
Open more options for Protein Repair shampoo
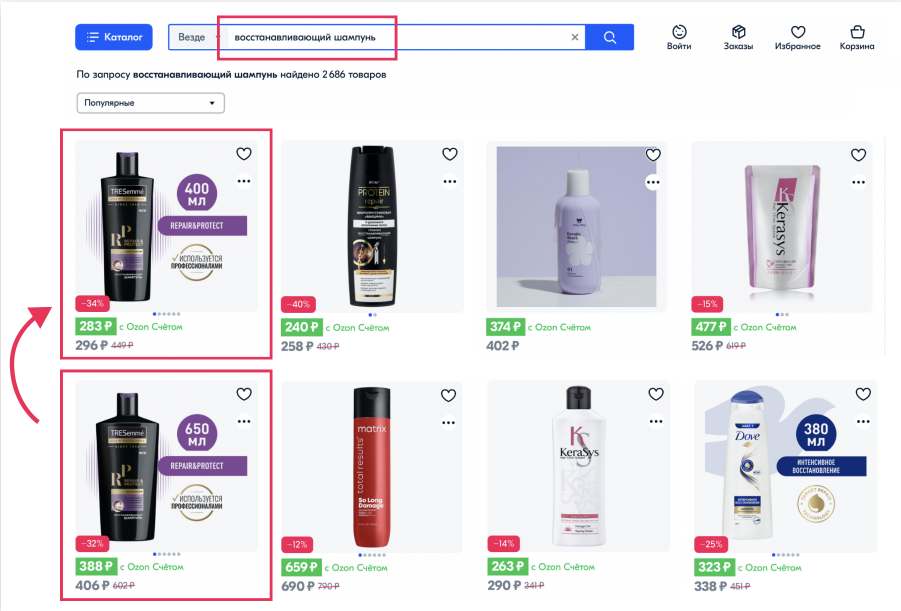[x=449, y=182]
